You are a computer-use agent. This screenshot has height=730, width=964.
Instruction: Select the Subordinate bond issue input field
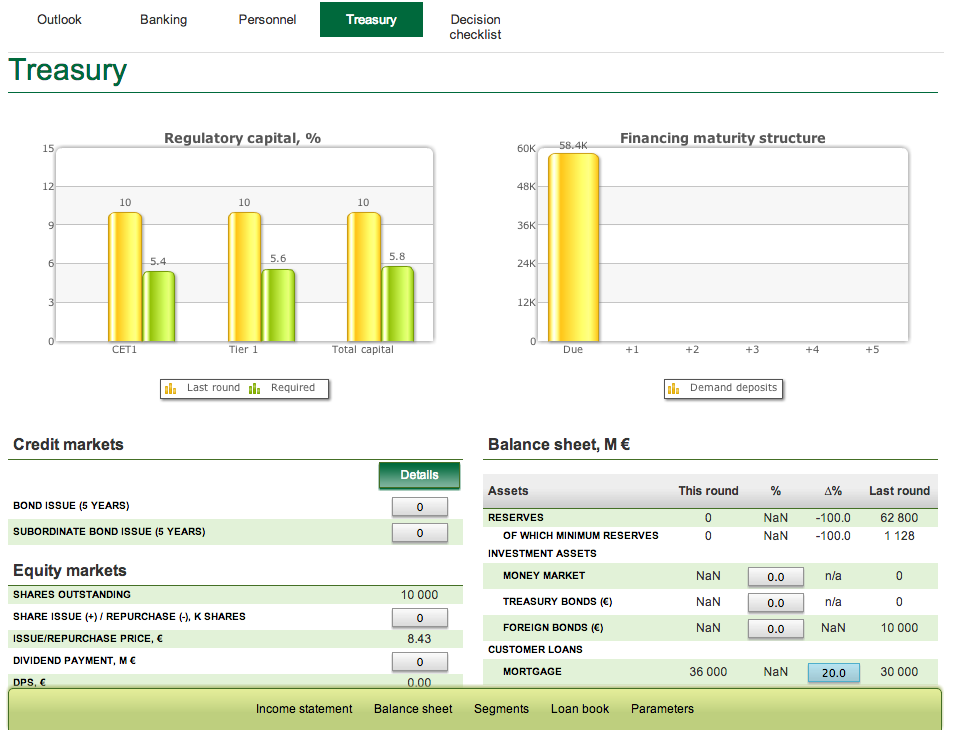419,533
